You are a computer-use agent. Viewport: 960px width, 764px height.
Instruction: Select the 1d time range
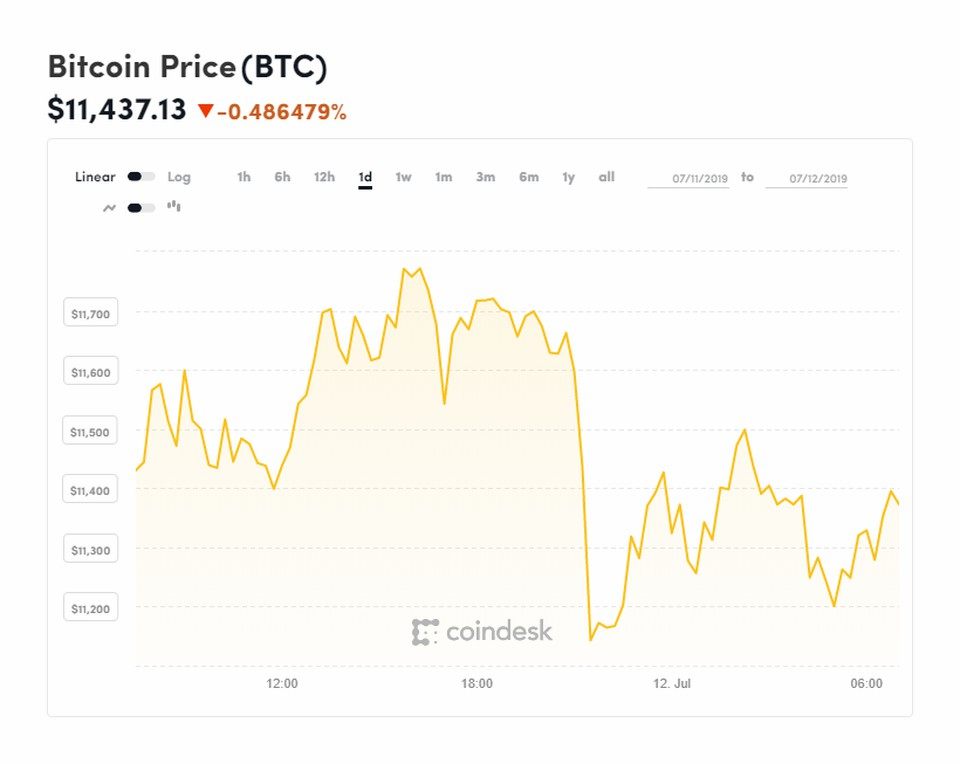coord(365,177)
